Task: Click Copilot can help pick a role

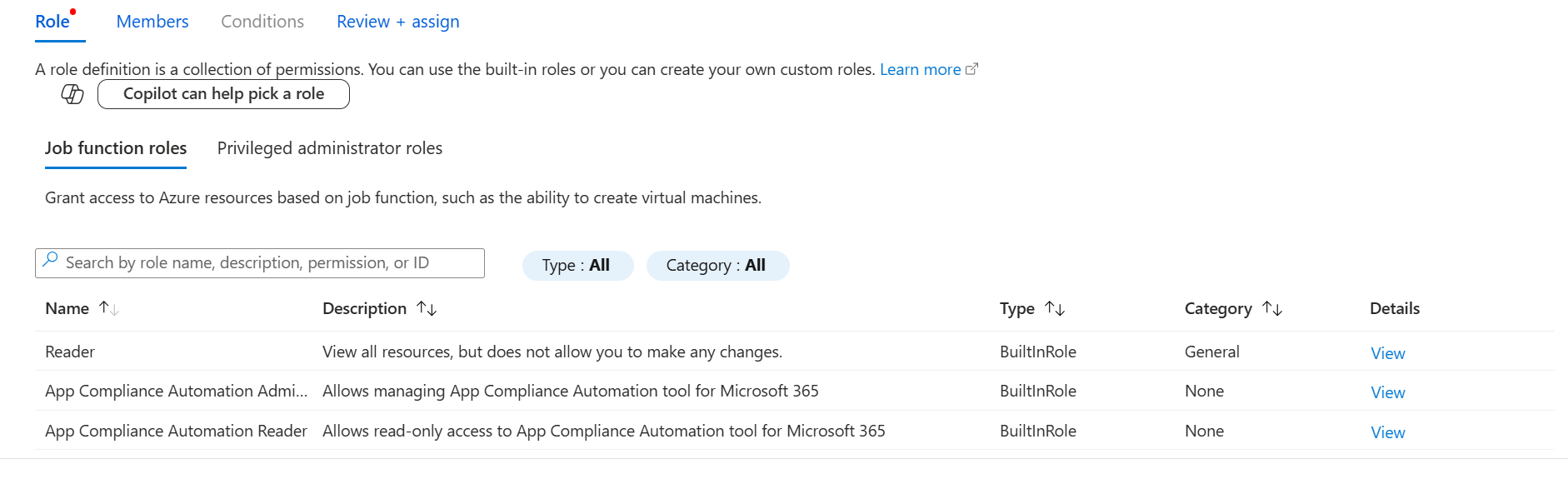Action: (223, 94)
